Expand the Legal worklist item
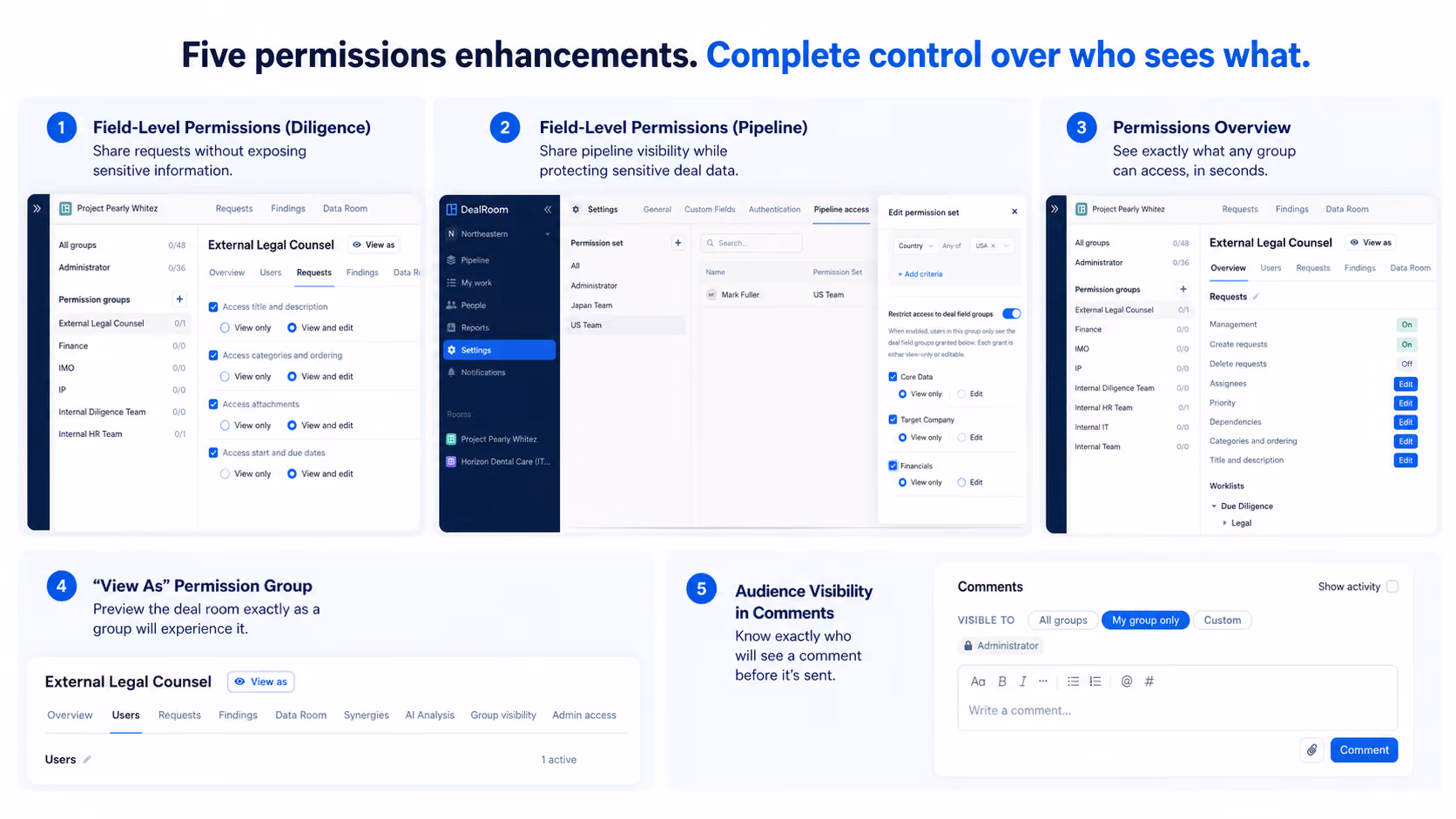Viewport: 1456px width, 819px height. [x=1224, y=523]
